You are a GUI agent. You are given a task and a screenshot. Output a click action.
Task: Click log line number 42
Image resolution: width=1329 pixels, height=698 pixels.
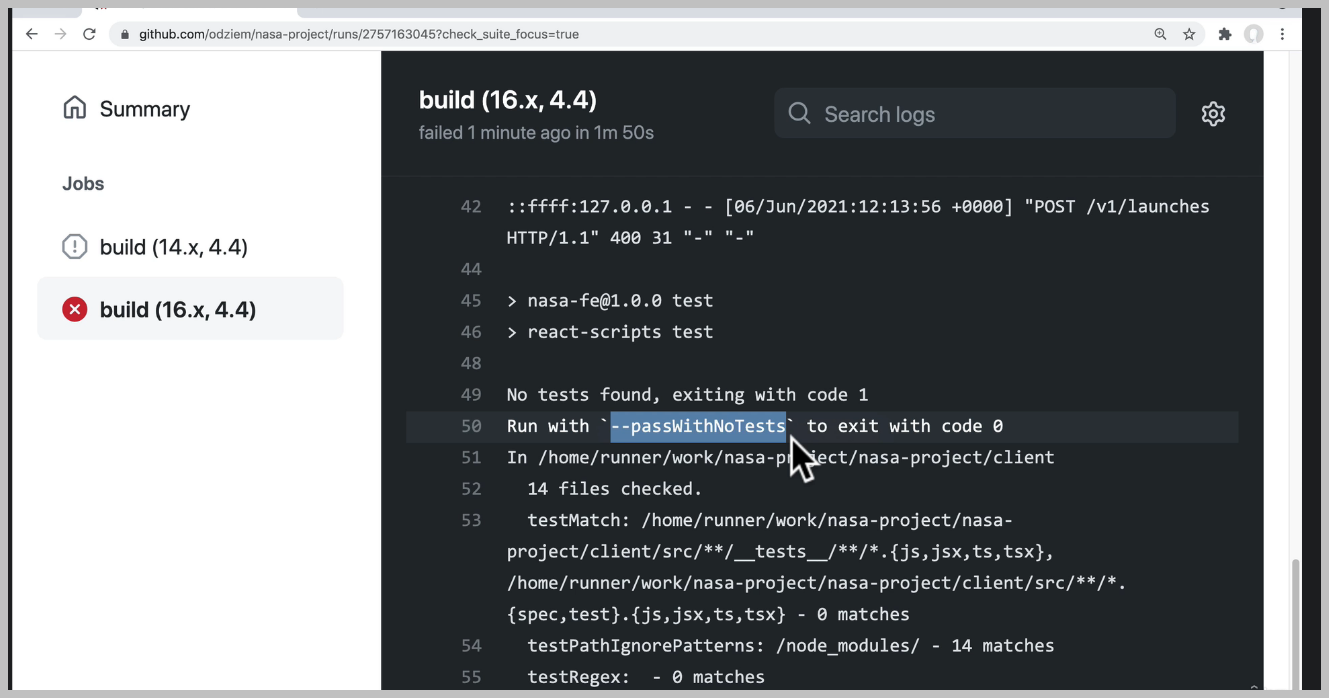pyautogui.click(x=471, y=207)
